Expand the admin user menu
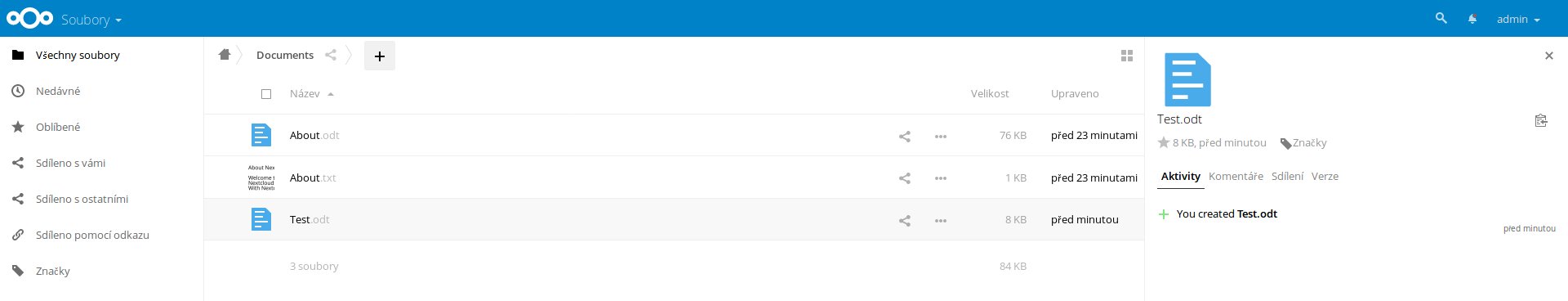The height and width of the screenshot is (301, 1568). coord(1518,19)
